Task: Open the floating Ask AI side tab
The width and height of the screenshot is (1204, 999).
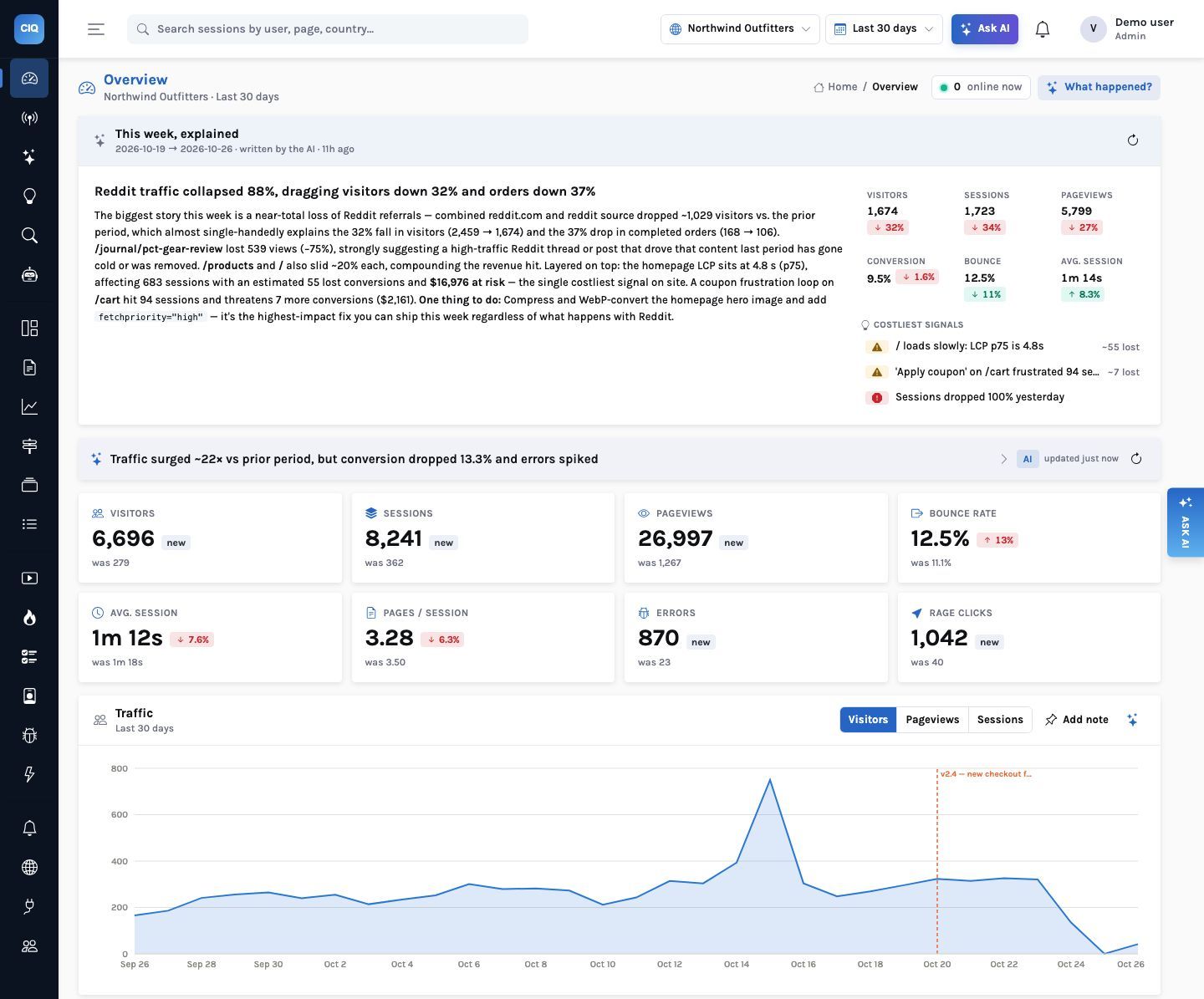Action: [1186, 522]
